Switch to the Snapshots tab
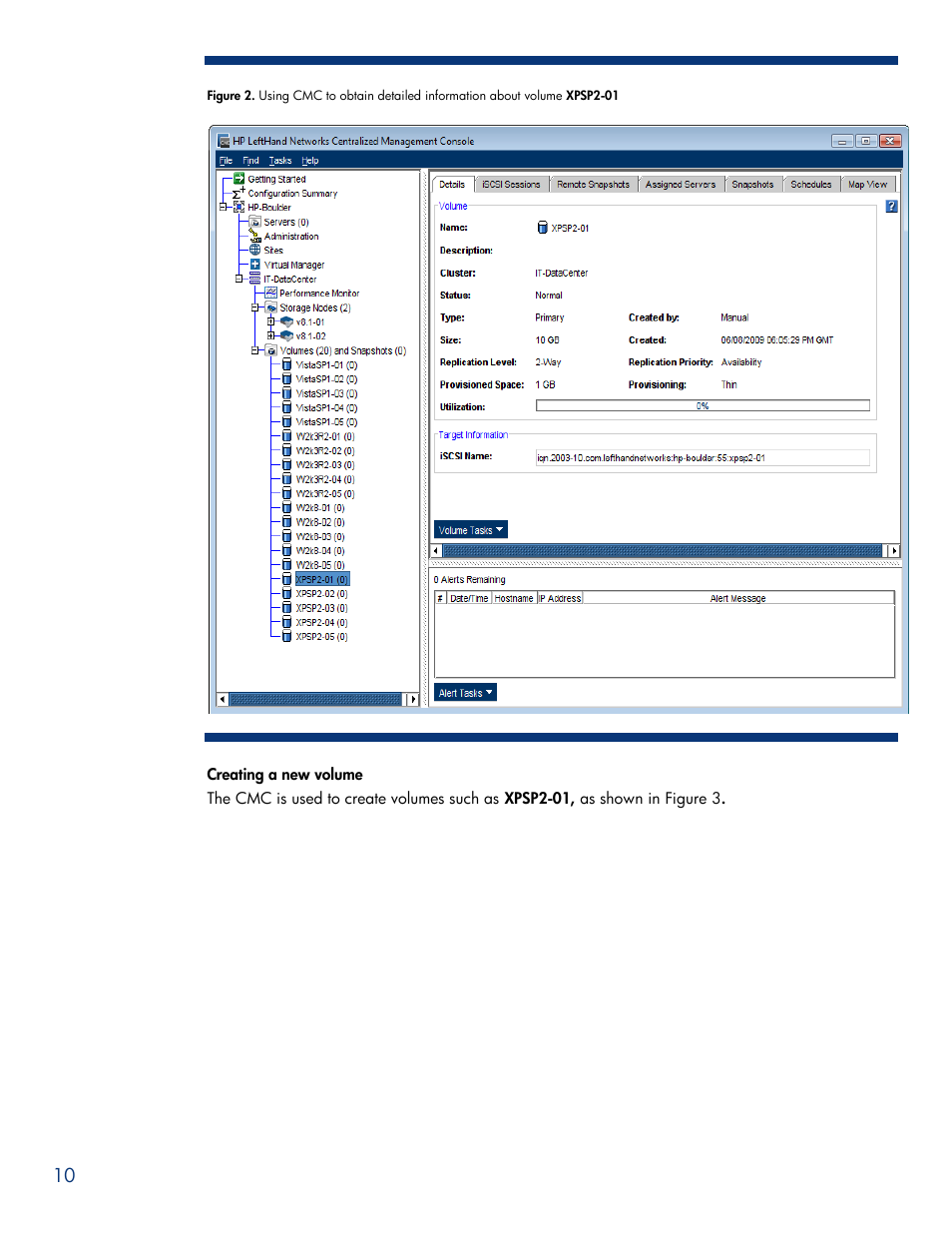Screen dimensions: 952x1233 click(752, 184)
